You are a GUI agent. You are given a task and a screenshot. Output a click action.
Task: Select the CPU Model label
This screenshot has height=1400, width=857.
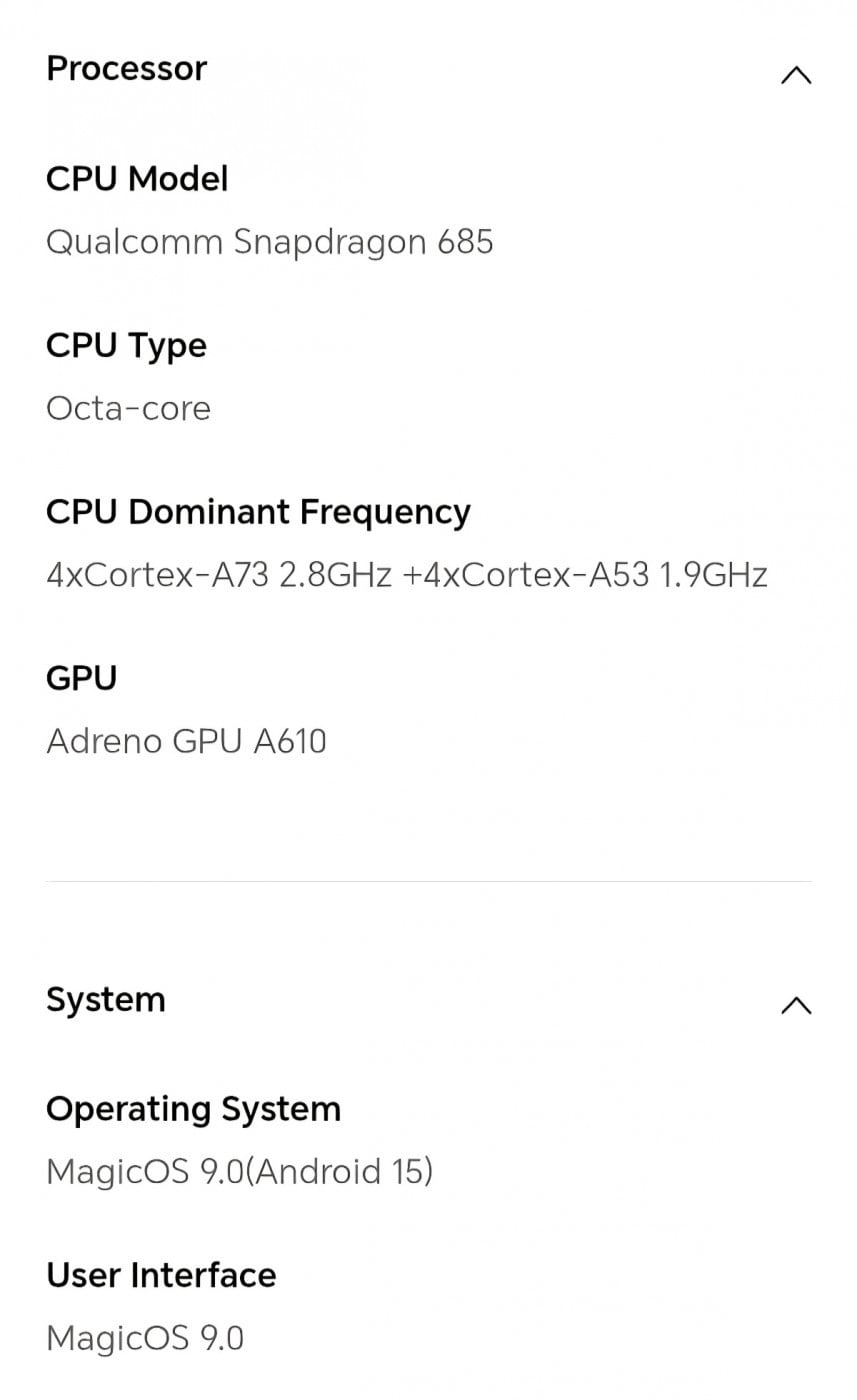tap(137, 178)
